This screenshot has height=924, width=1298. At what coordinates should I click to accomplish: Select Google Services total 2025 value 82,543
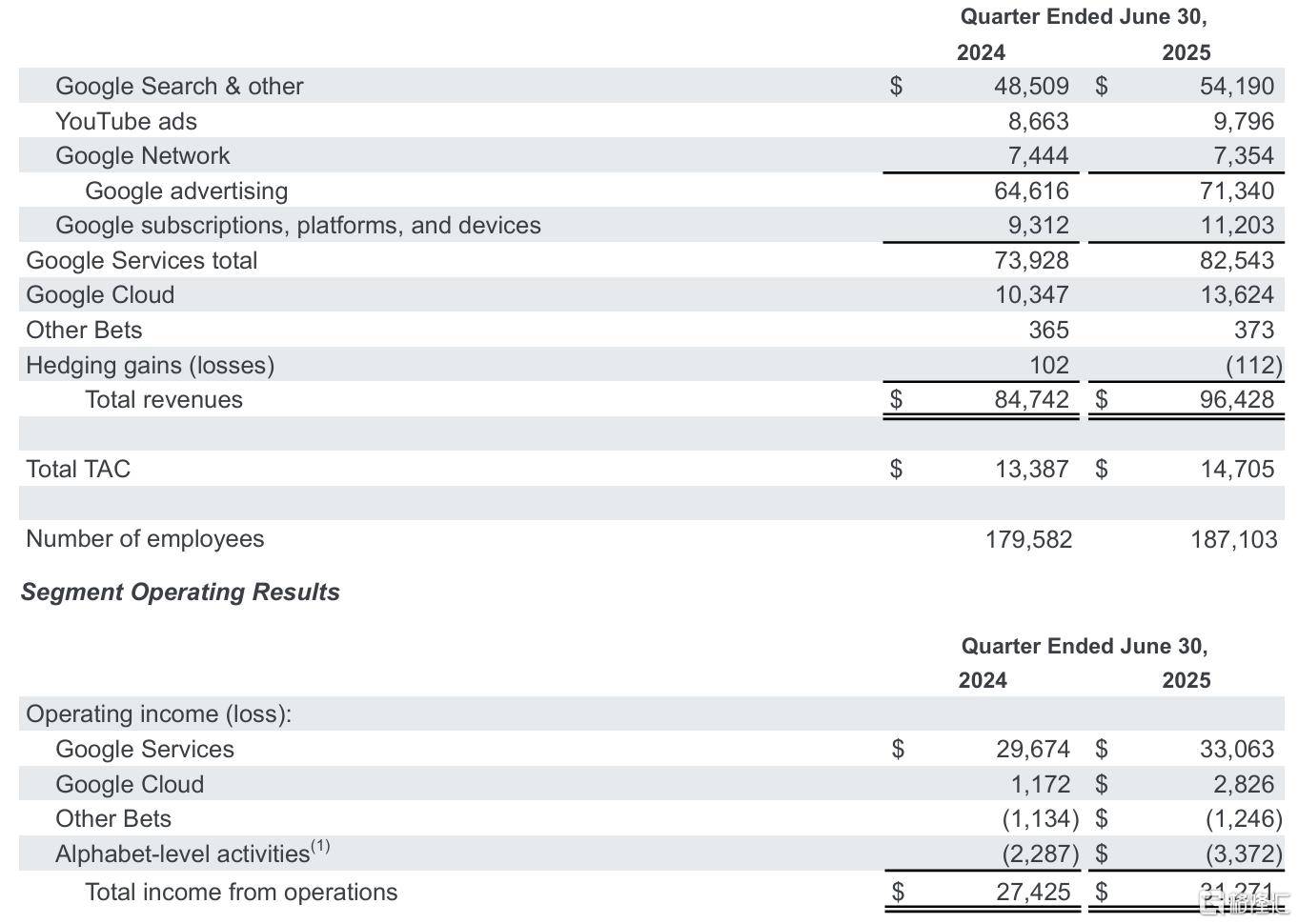[x=1237, y=260]
